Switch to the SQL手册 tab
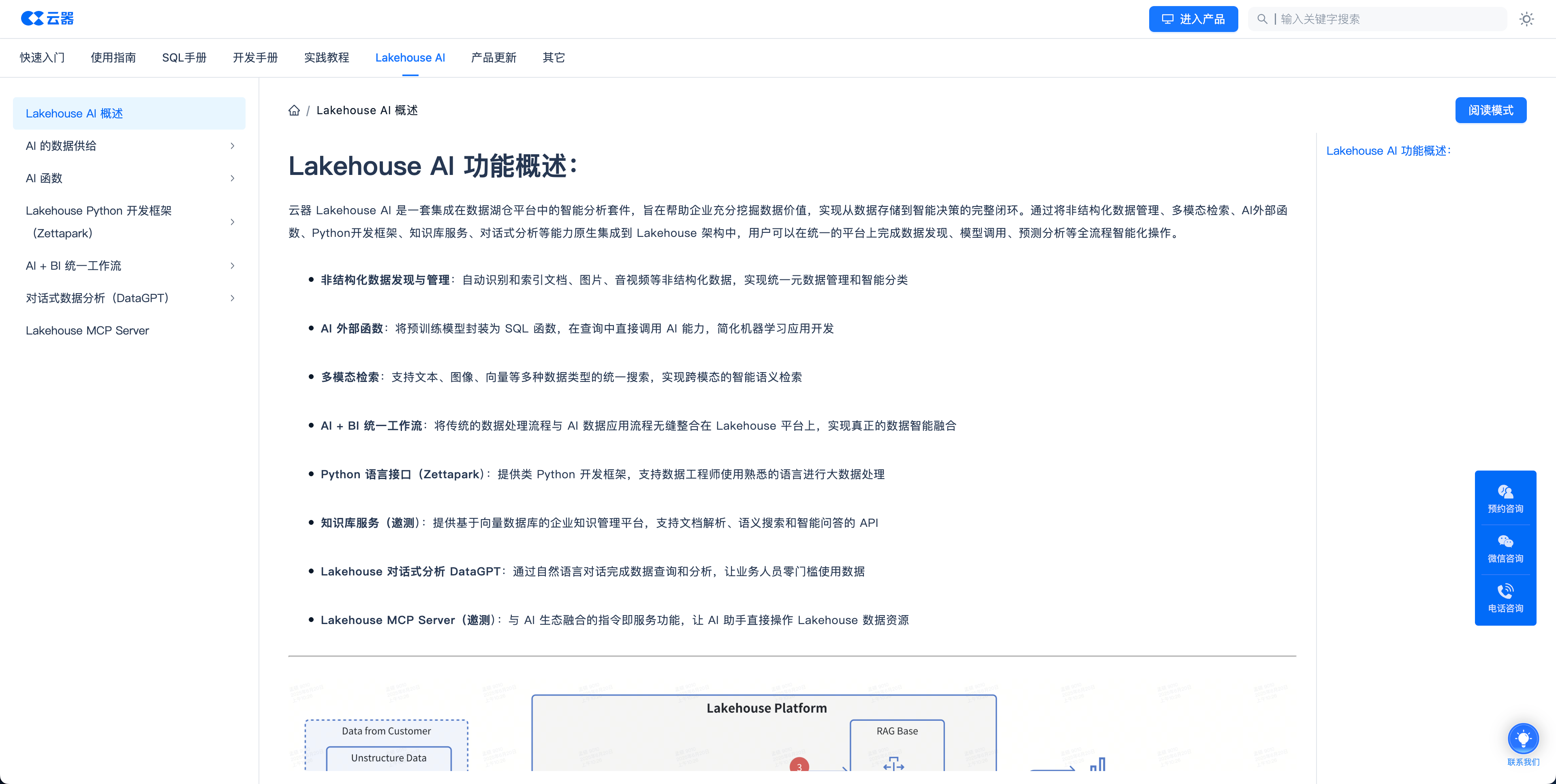 coord(184,58)
